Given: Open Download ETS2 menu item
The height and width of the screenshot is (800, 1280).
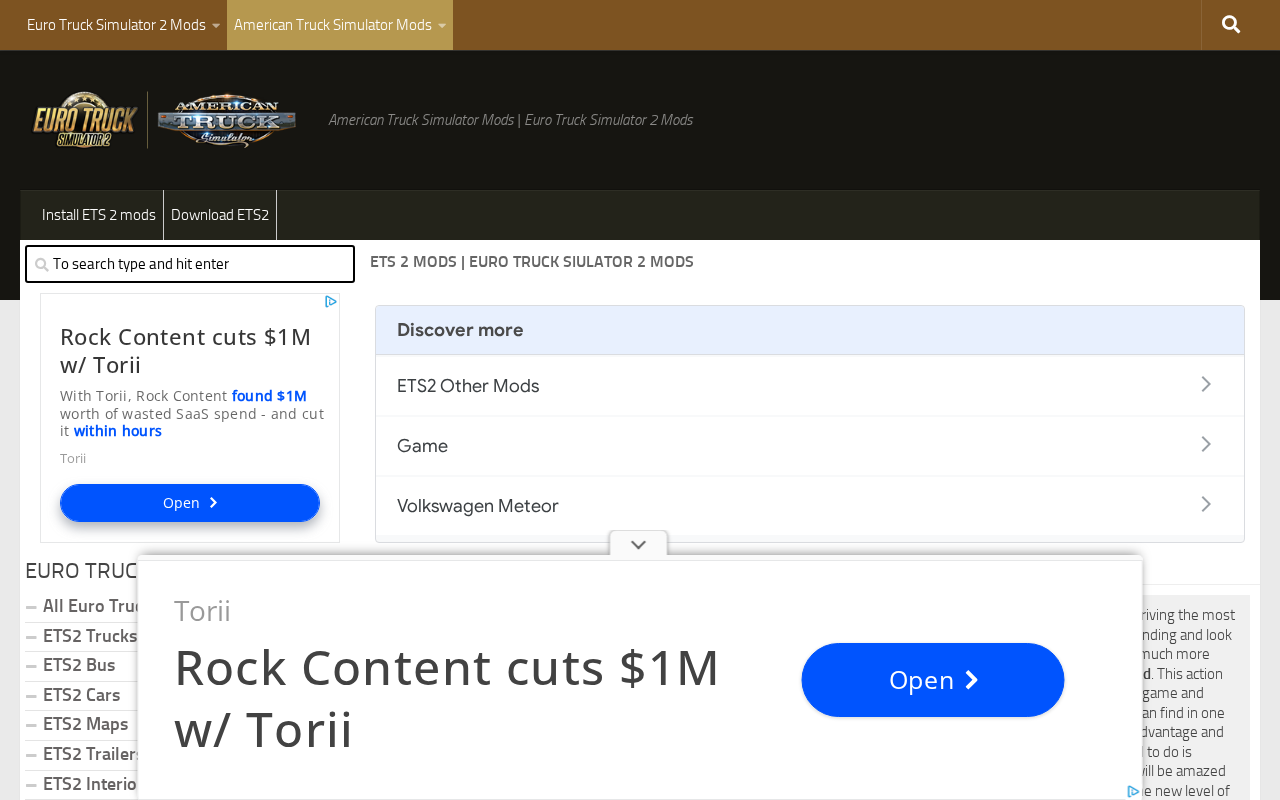Looking at the screenshot, I should (220, 215).
